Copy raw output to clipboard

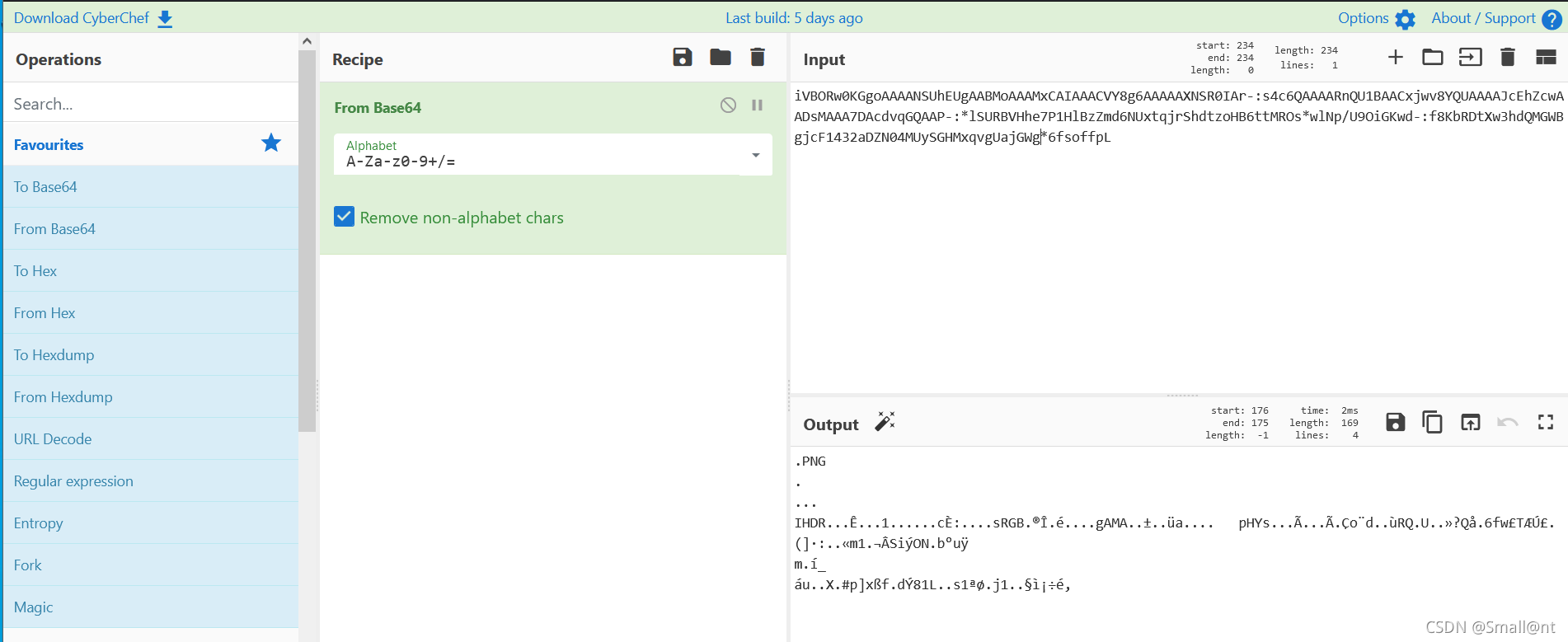coord(1433,423)
